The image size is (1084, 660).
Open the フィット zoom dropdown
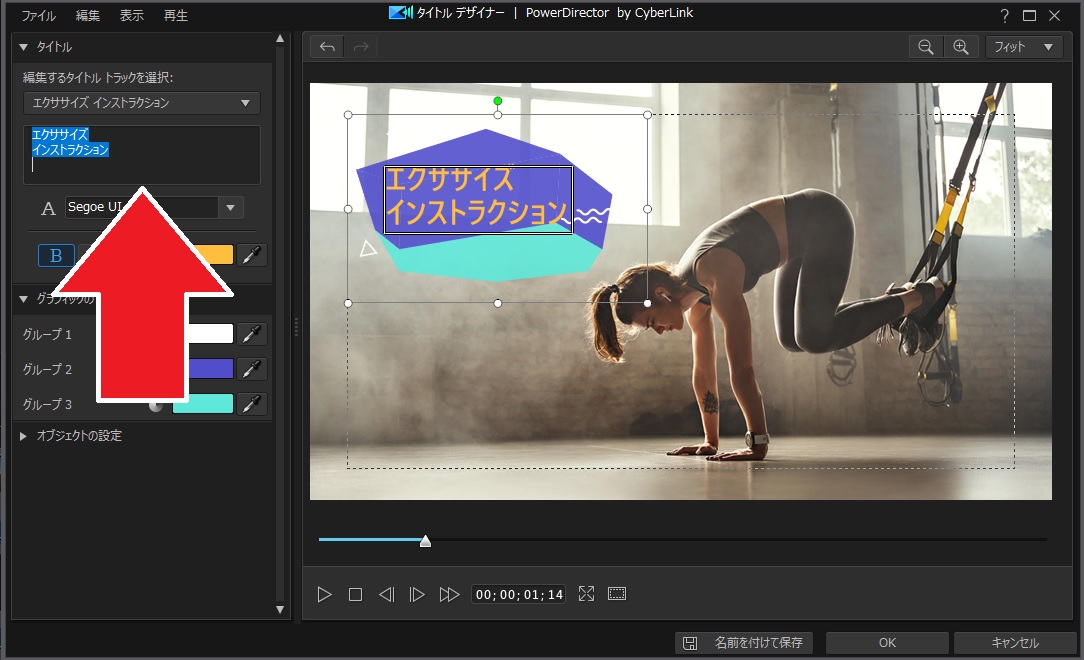tap(1023, 47)
